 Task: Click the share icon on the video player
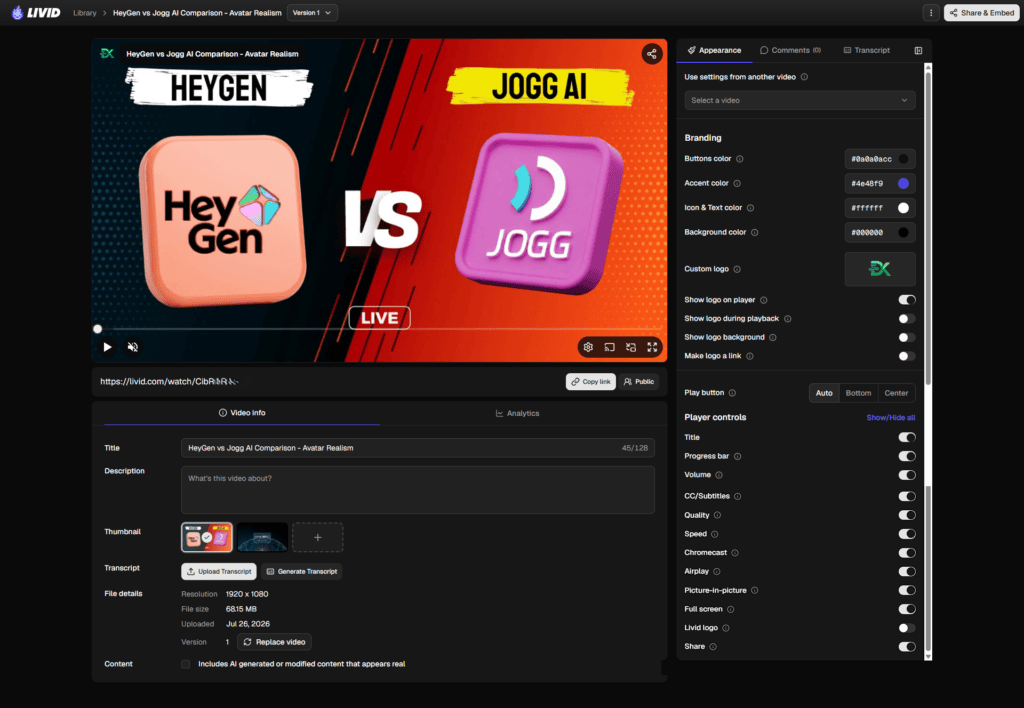coord(651,54)
